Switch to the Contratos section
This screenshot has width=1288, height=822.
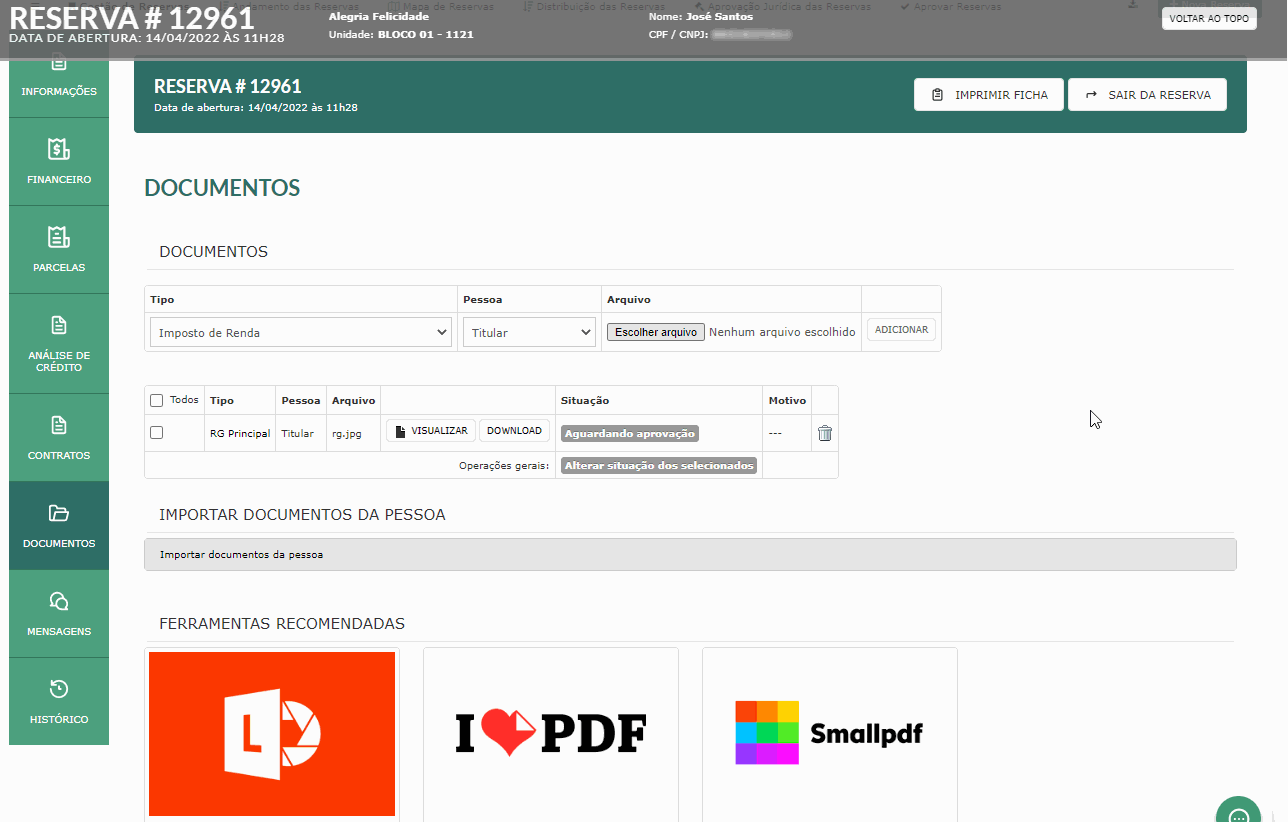[x=59, y=438]
